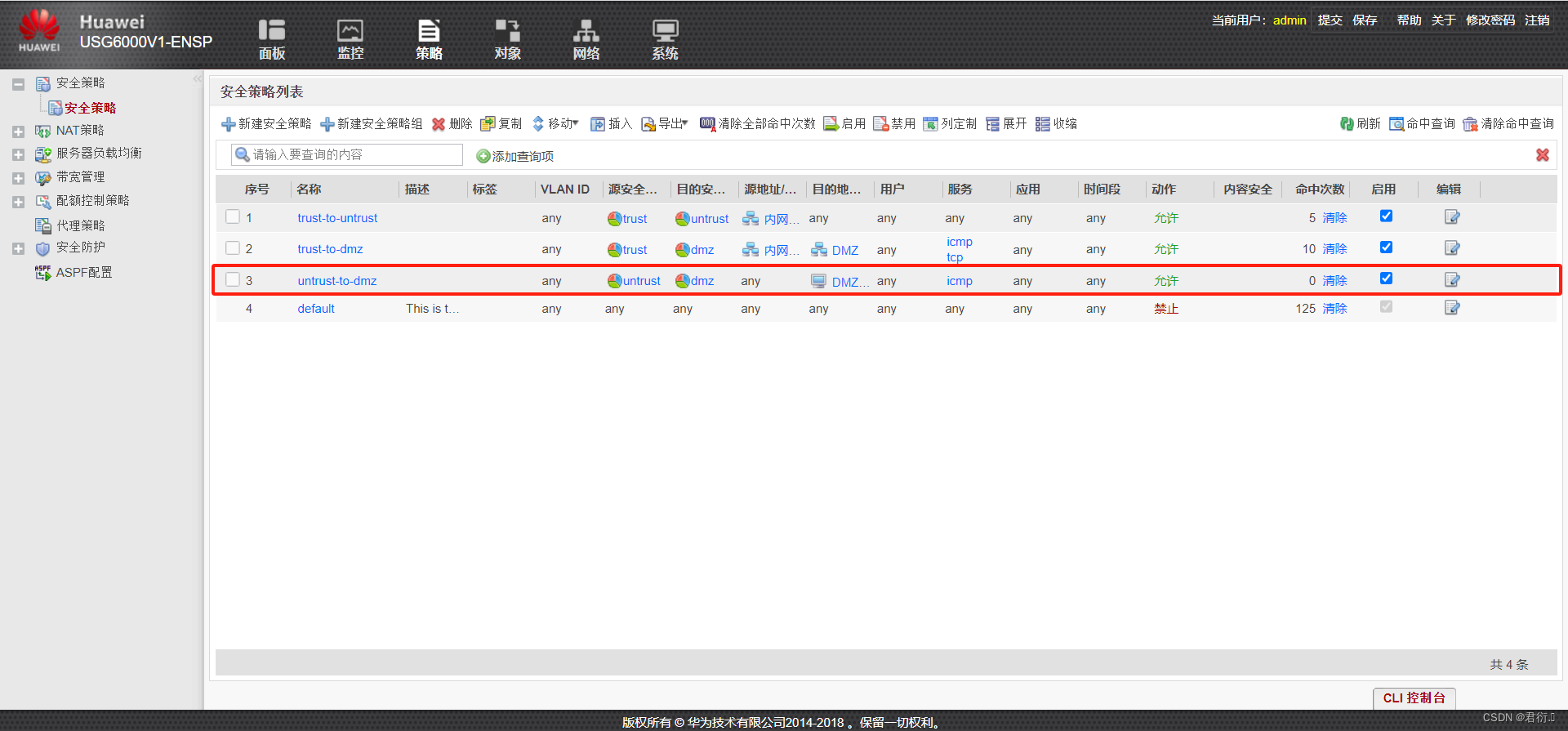Open the 对象 objects tab

pos(507,39)
